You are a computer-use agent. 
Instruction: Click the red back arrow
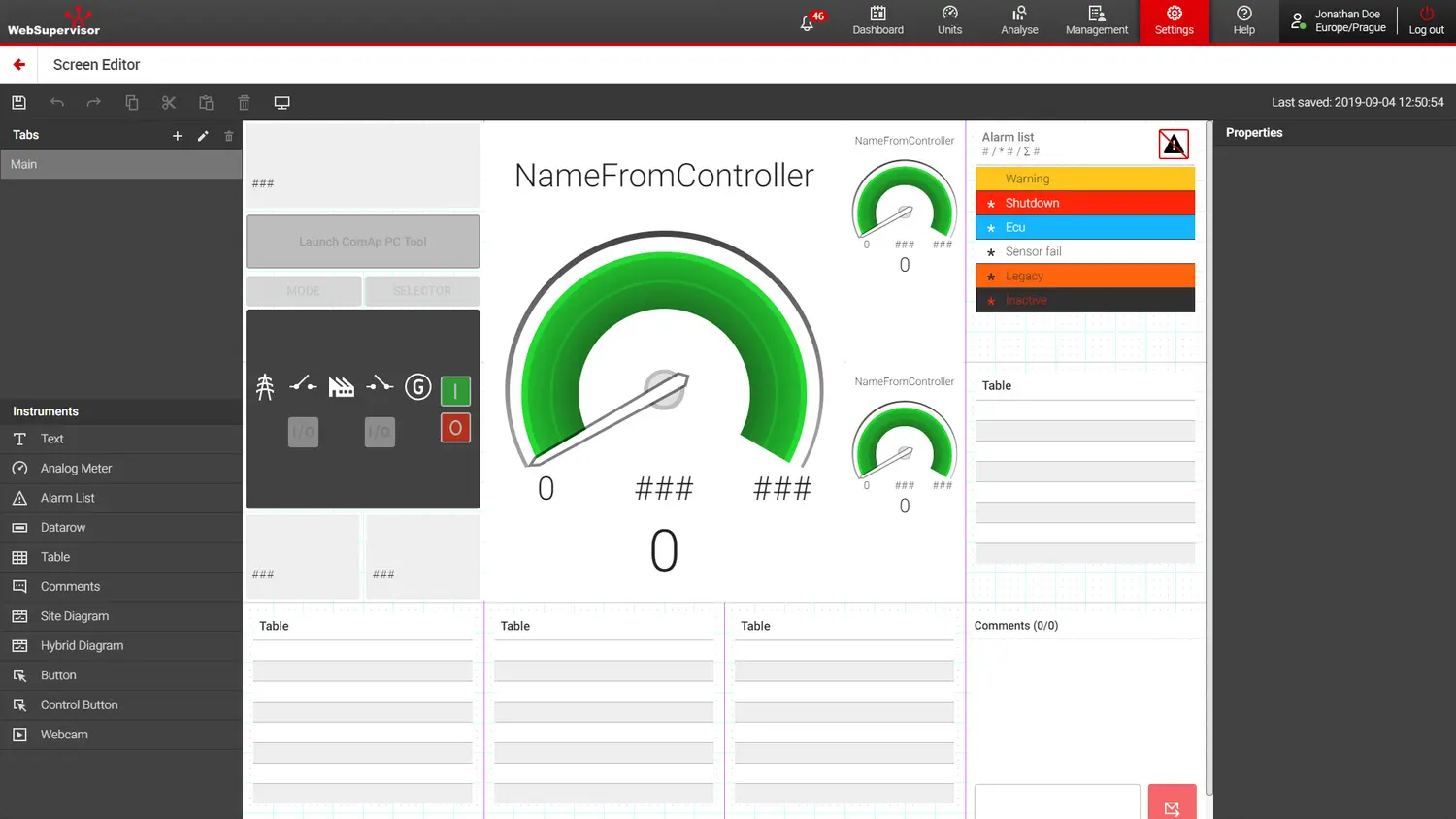[x=18, y=65]
